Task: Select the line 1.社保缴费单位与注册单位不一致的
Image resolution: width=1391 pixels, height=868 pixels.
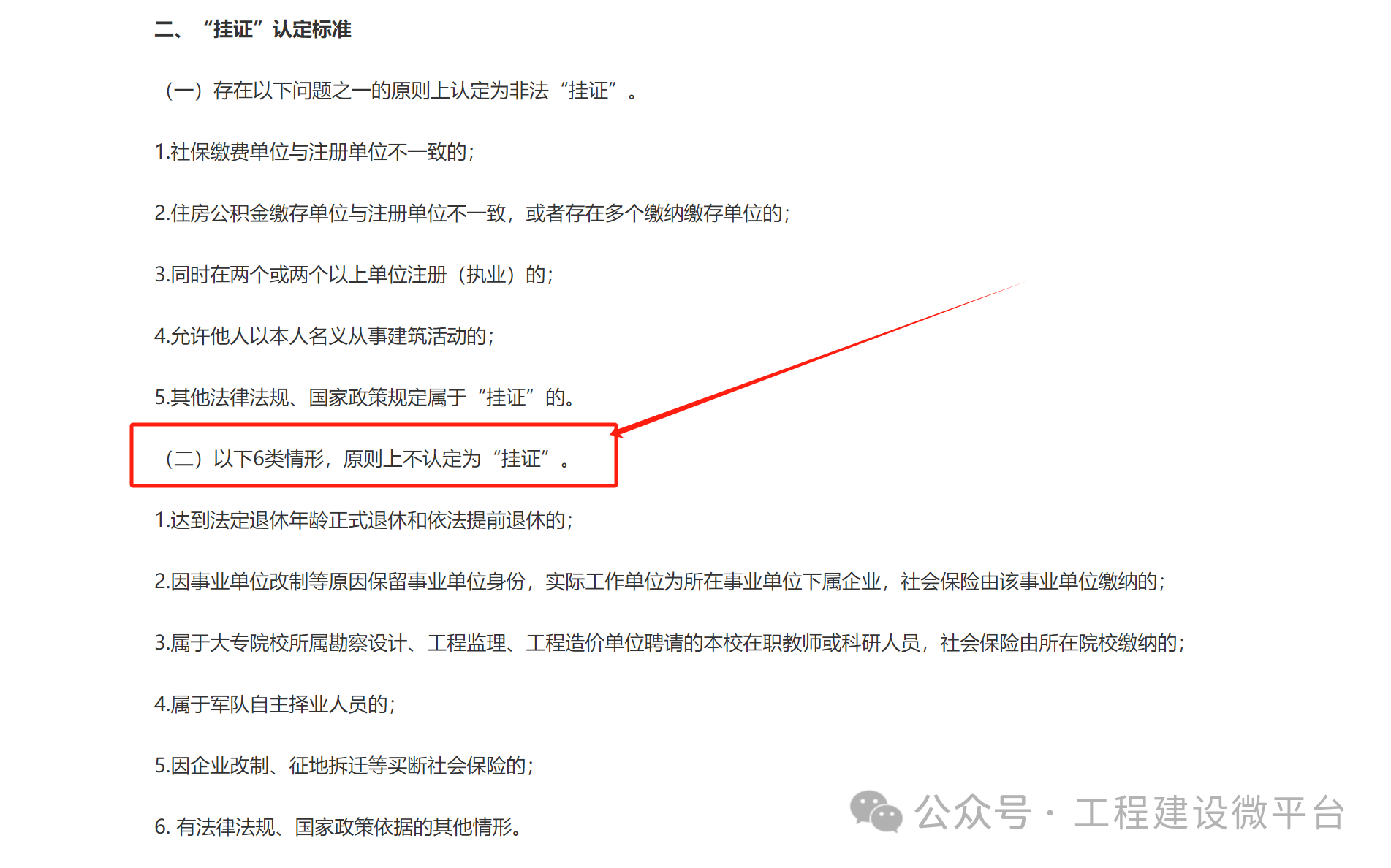Action: coord(314,152)
